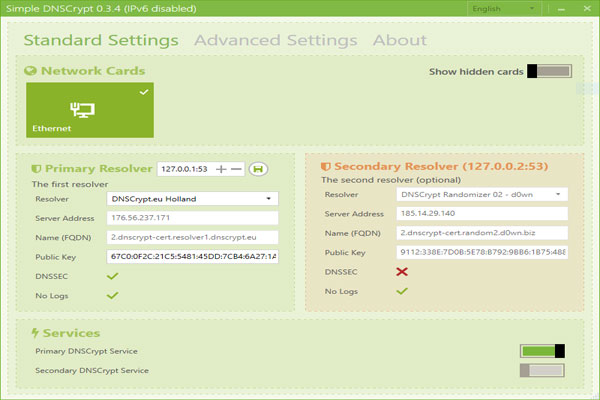Select the Ethernet network card tile
600x400 pixels.
tap(90, 110)
